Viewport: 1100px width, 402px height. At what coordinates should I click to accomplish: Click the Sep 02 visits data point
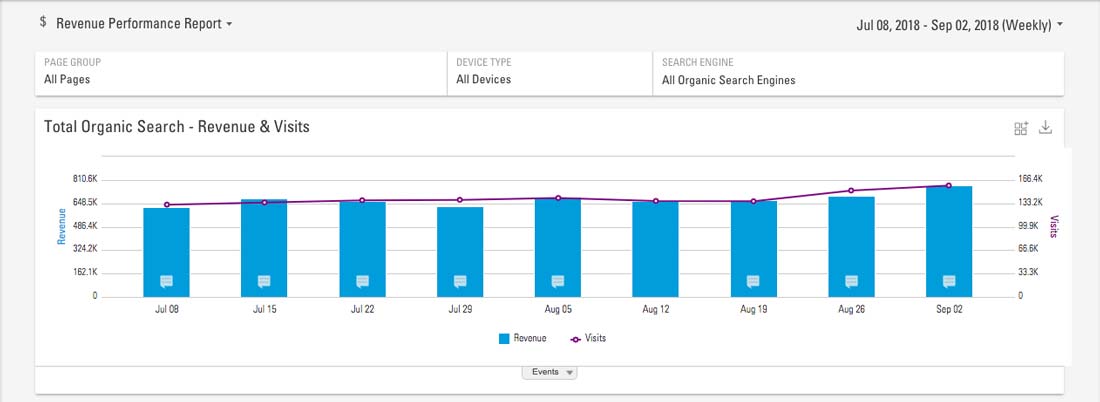949,185
